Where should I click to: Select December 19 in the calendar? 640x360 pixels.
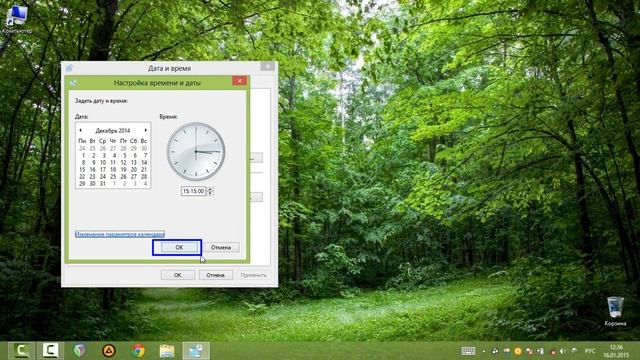click(x=123, y=169)
